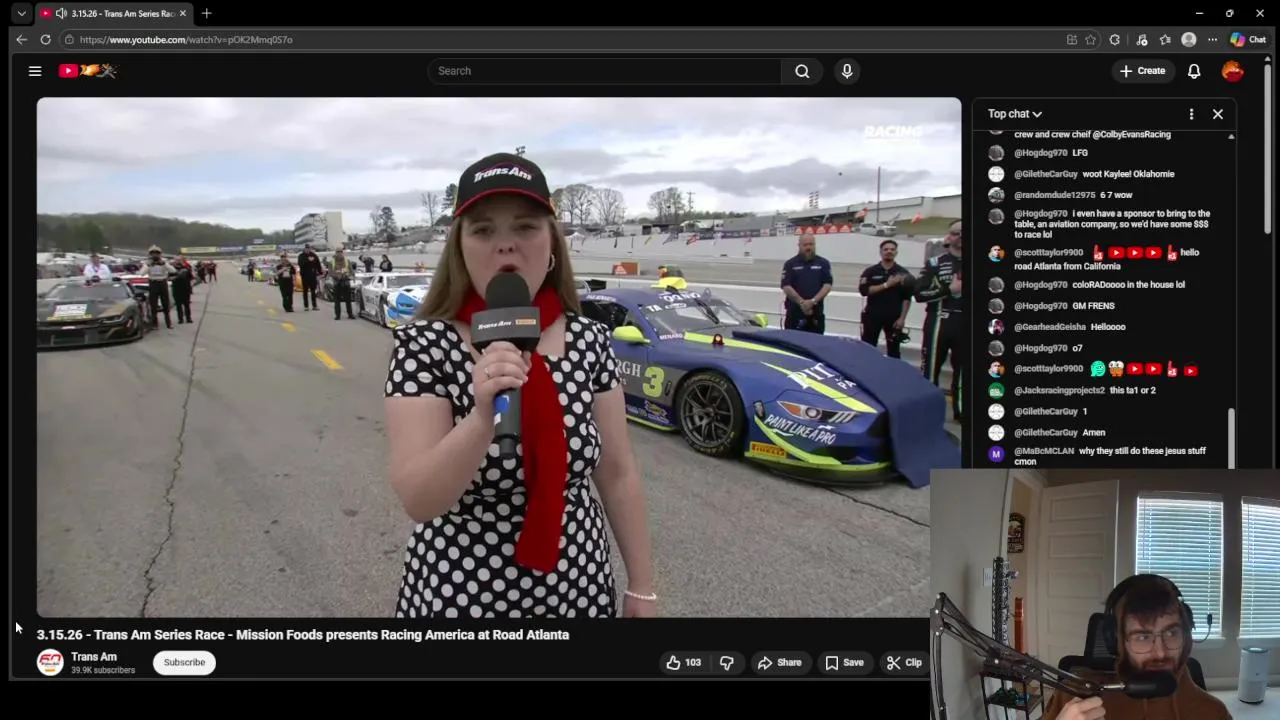
Task: Open the Trans Am channel avatar
Action: click(50, 662)
